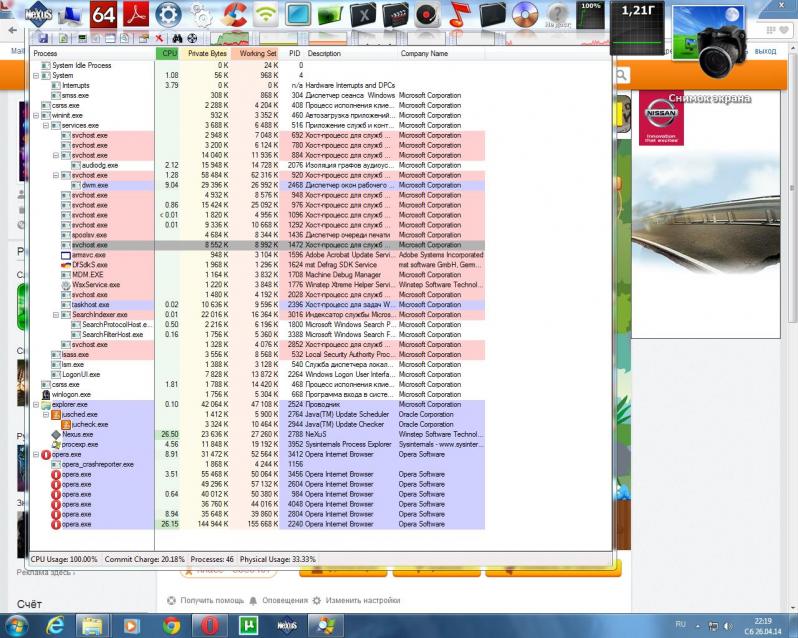This screenshot has height=638, width=798.
Task: Click the Refresh icon in Process Explorer toolbar
Action: coord(64,39)
